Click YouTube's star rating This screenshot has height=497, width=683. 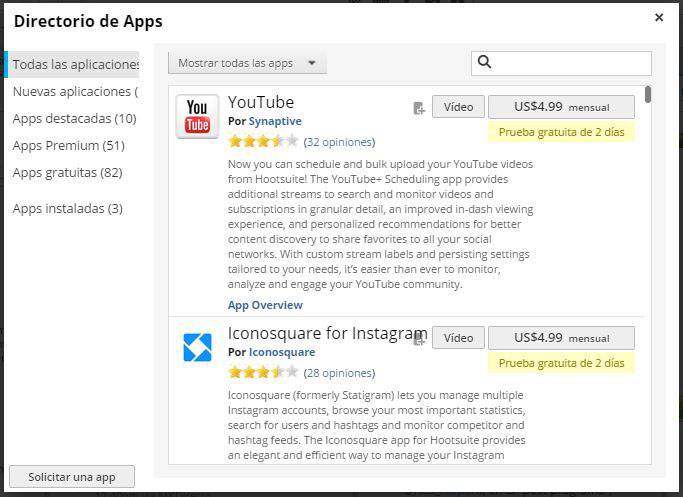click(x=263, y=142)
